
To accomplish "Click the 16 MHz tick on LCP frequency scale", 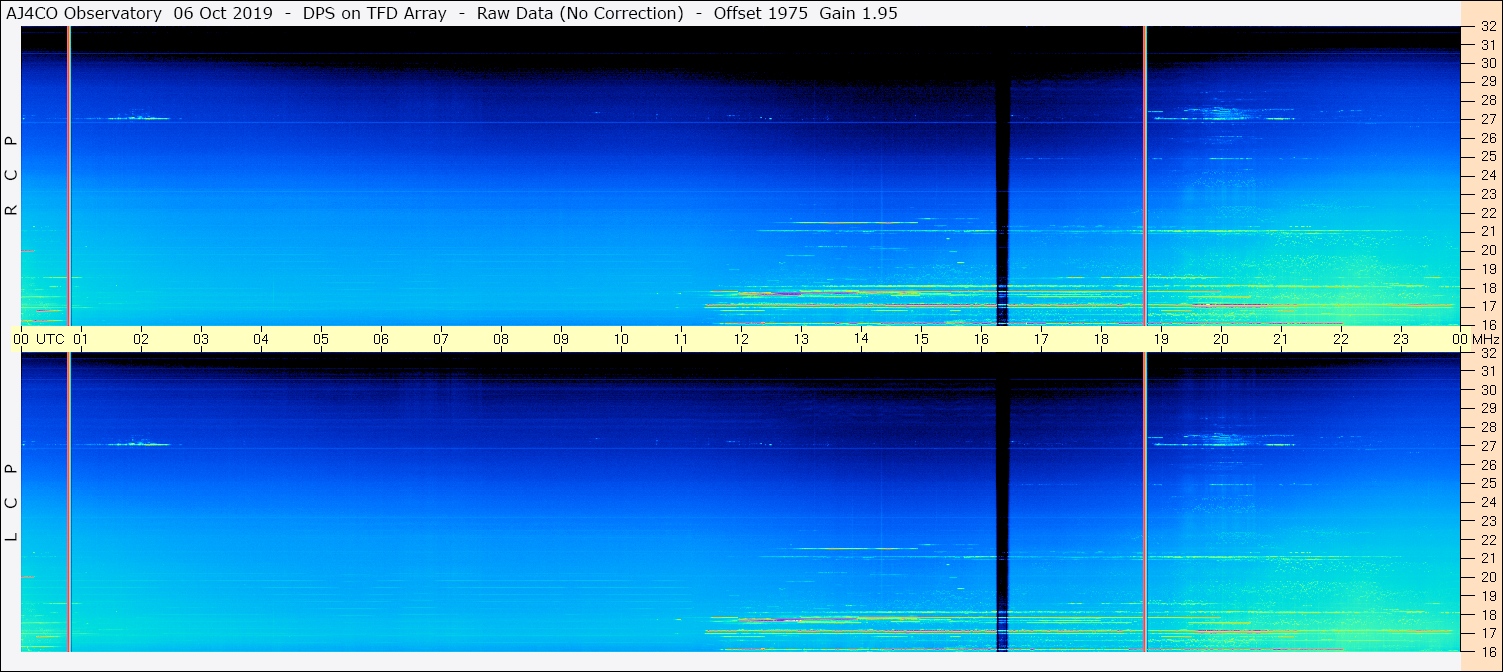I will (x=1487, y=651).
